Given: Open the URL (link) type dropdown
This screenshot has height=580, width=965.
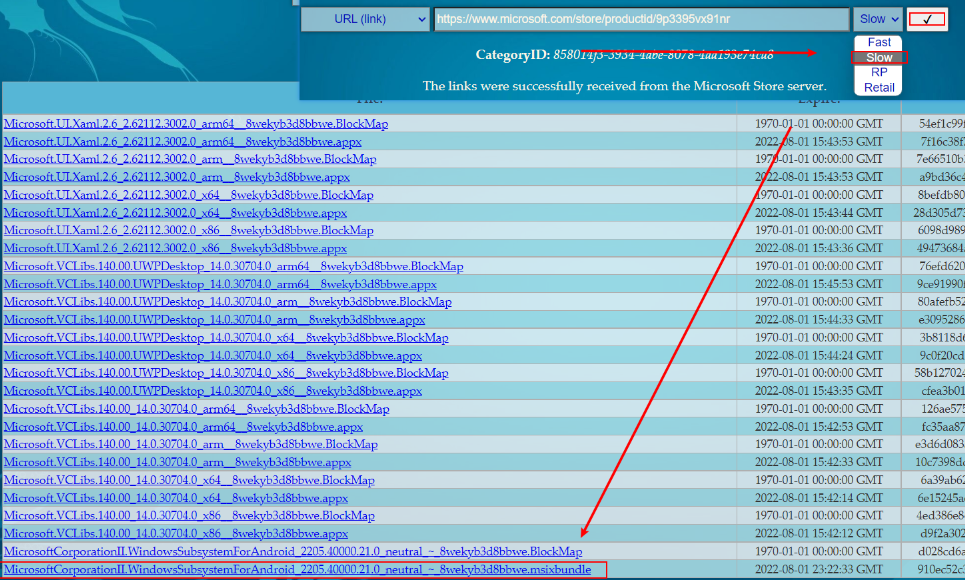Looking at the screenshot, I should pos(365,19).
